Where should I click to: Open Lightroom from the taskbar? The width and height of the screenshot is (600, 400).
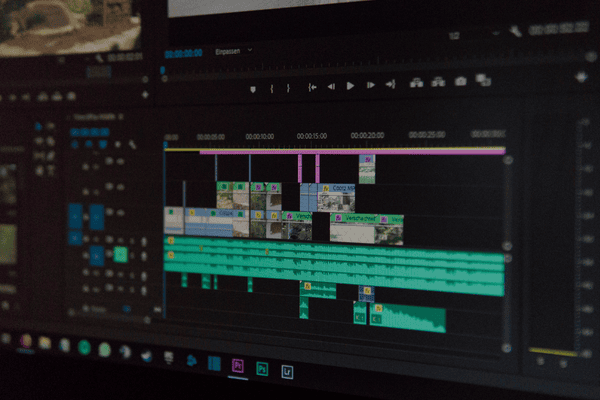click(288, 369)
